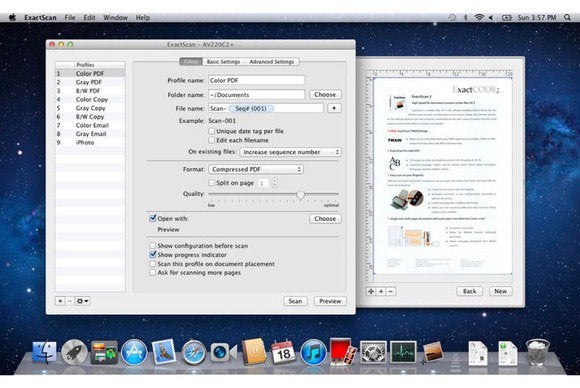Open Photo Booth in the Dock
580x388 pixels.
tap(343, 351)
